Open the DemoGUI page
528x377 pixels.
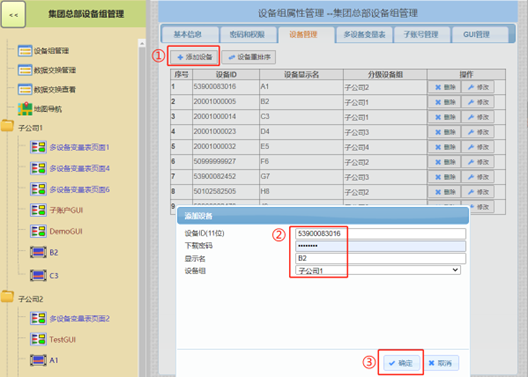pyautogui.click(x=56, y=231)
